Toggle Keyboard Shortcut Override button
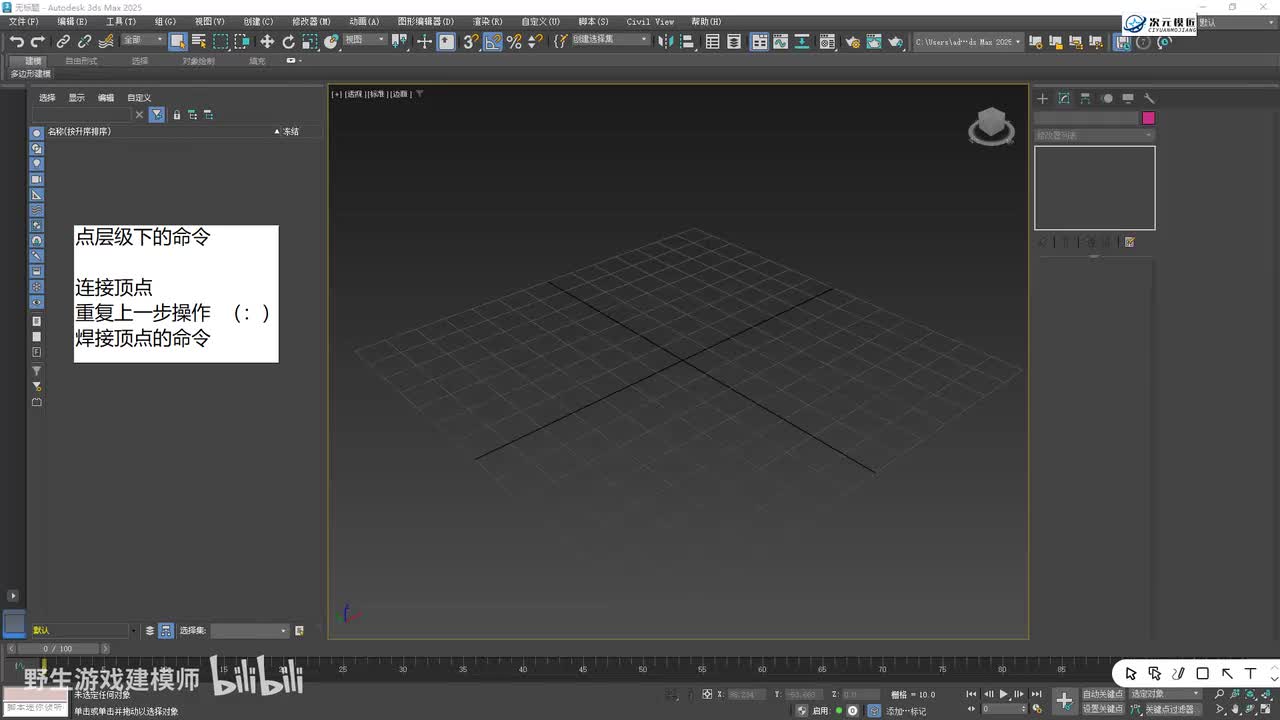 point(446,41)
